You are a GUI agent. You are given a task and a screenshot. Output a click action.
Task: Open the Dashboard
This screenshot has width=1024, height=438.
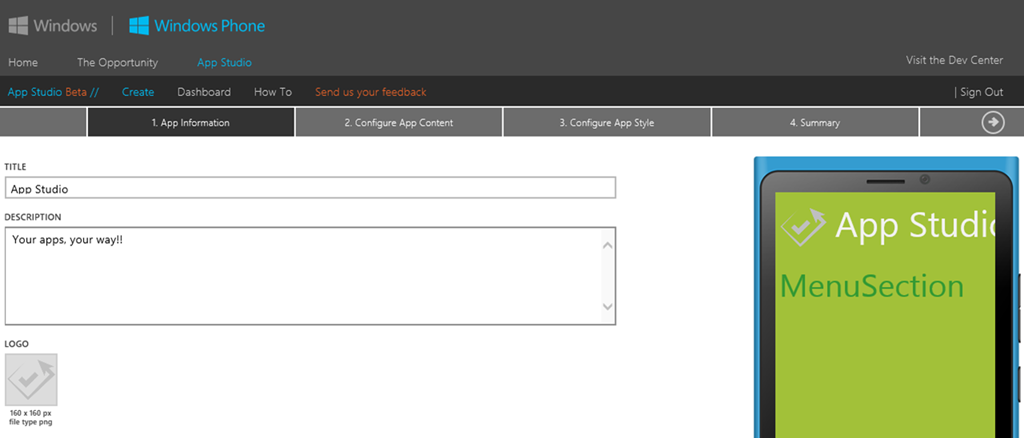pos(204,92)
